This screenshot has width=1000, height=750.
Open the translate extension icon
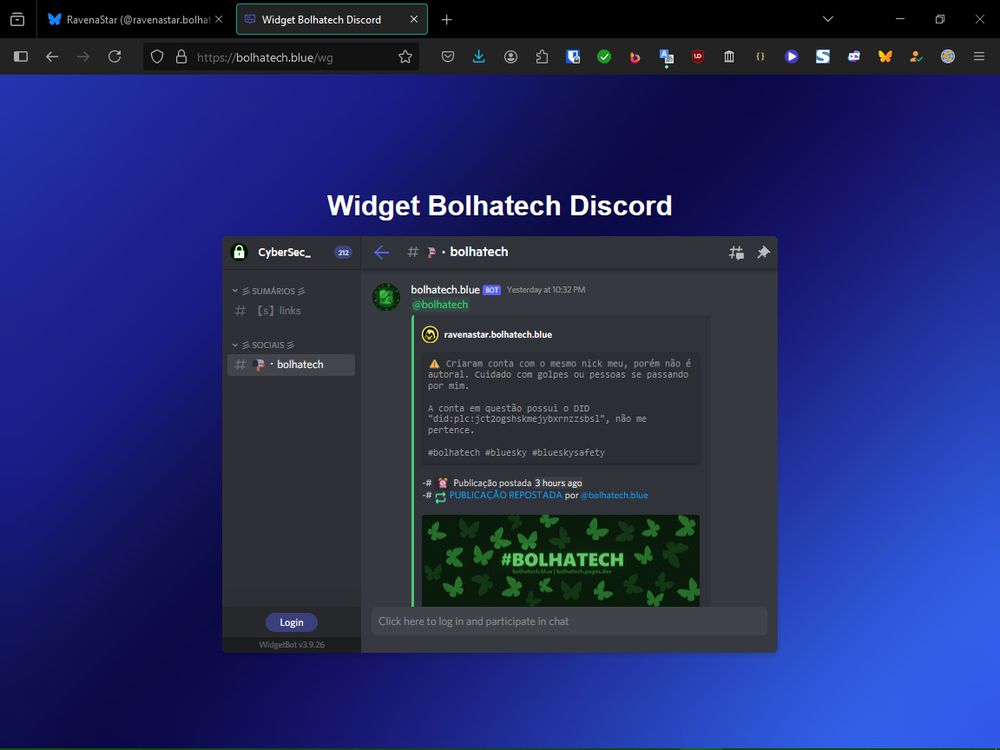666,57
